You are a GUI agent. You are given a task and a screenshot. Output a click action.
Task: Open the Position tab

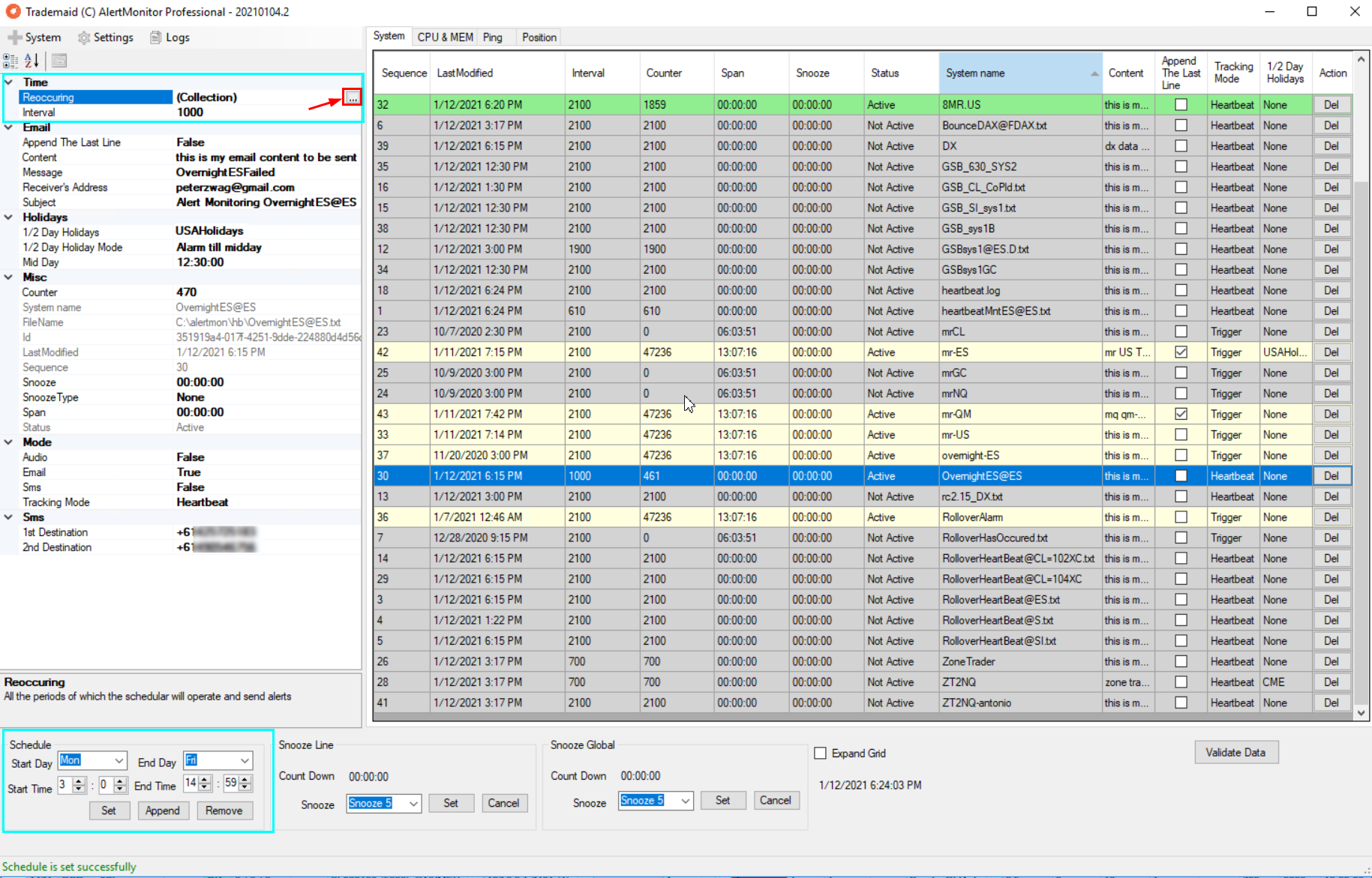pos(539,37)
